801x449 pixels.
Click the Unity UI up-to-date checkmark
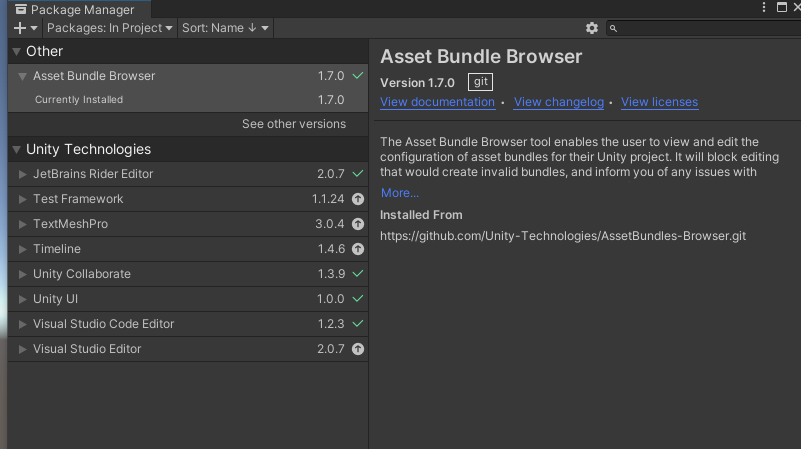(x=358, y=298)
